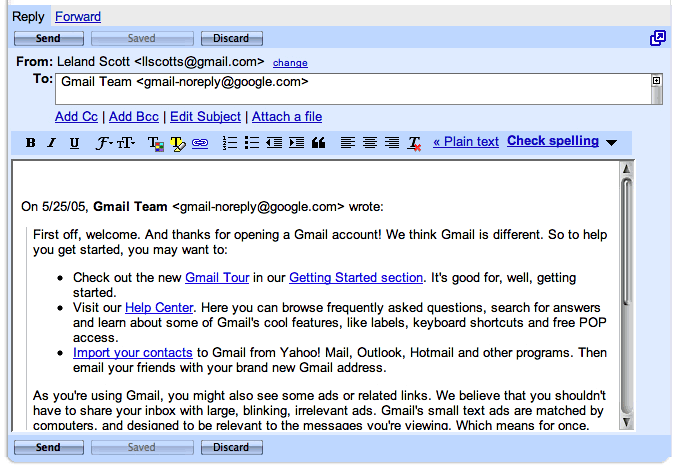Switch to the Forward tab

(x=78, y=16)
